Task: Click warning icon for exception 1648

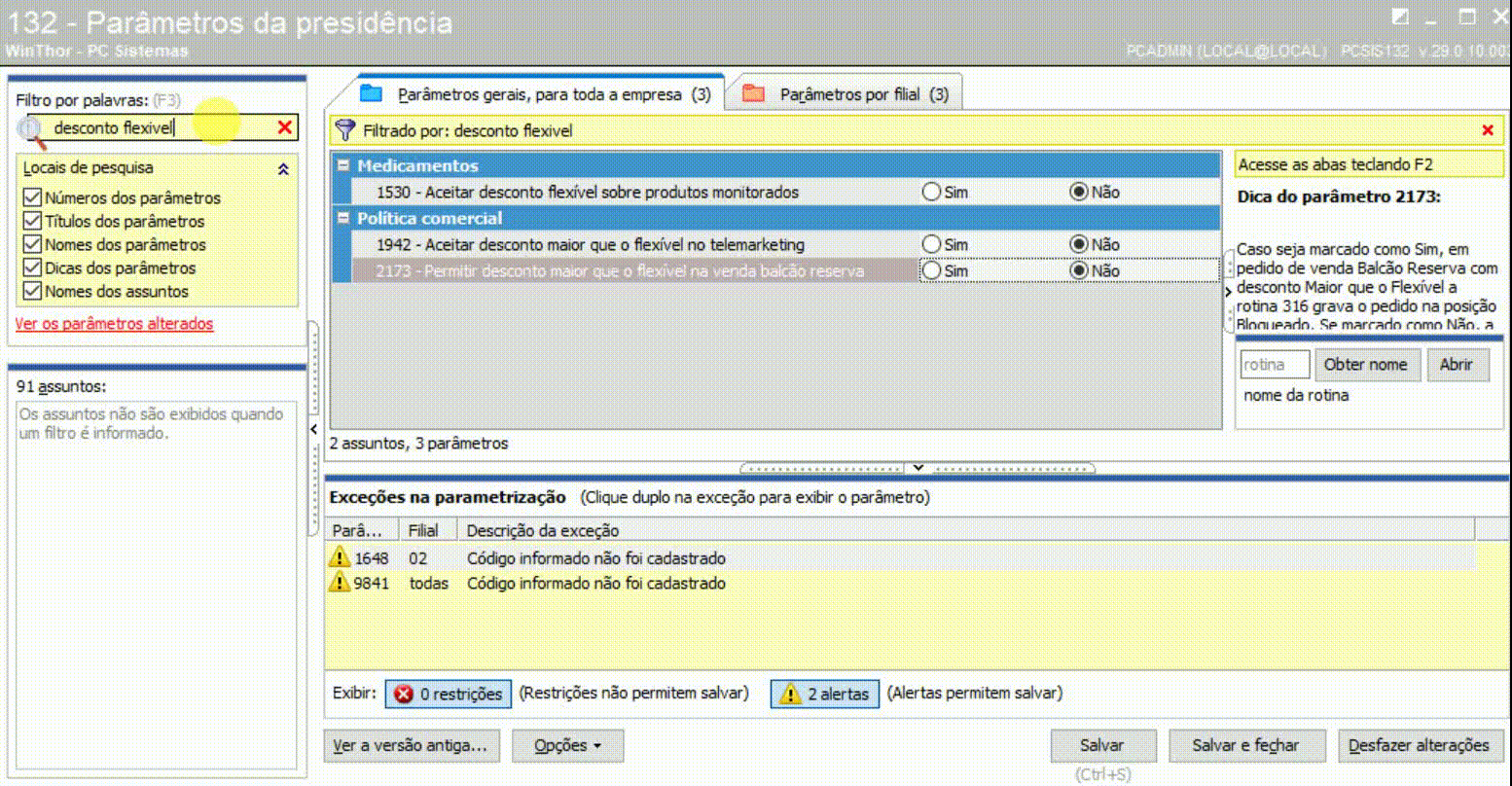Action: (339, 557)
